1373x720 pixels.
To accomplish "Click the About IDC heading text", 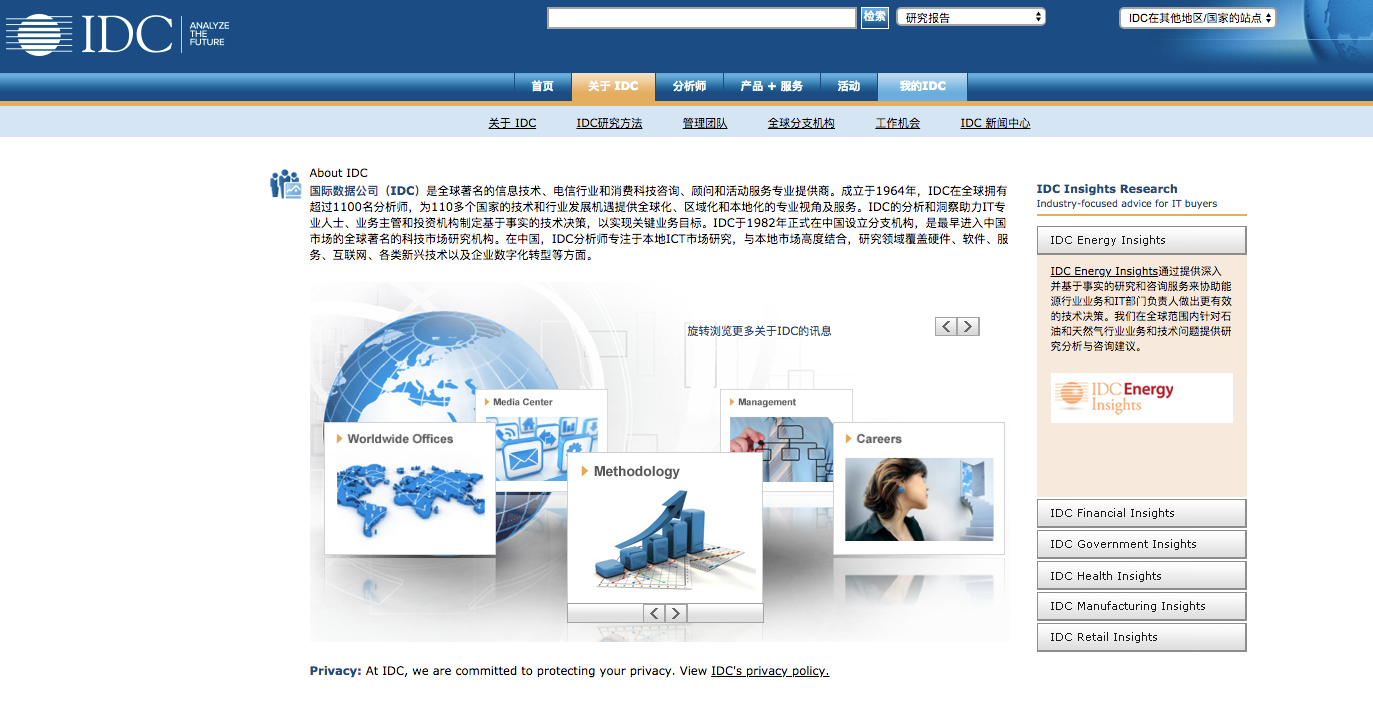I will [339, 173].
